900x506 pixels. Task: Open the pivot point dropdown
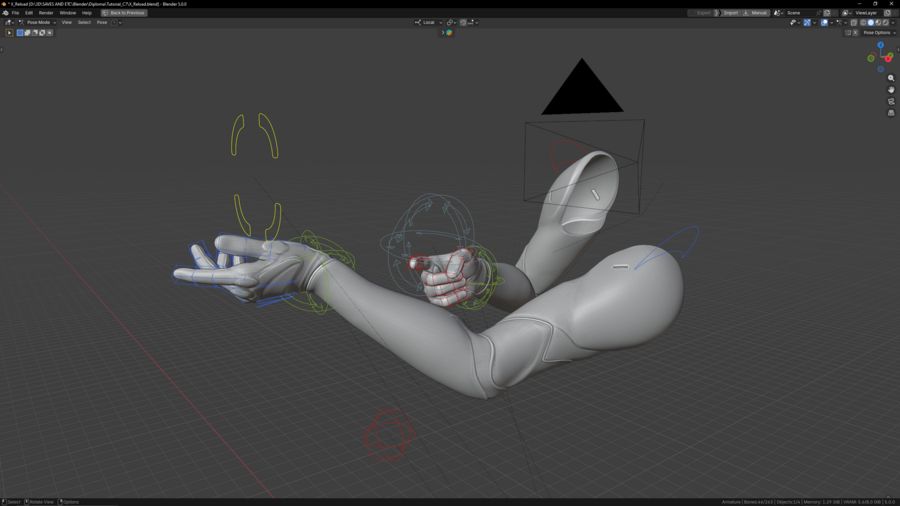pos(452,22)
